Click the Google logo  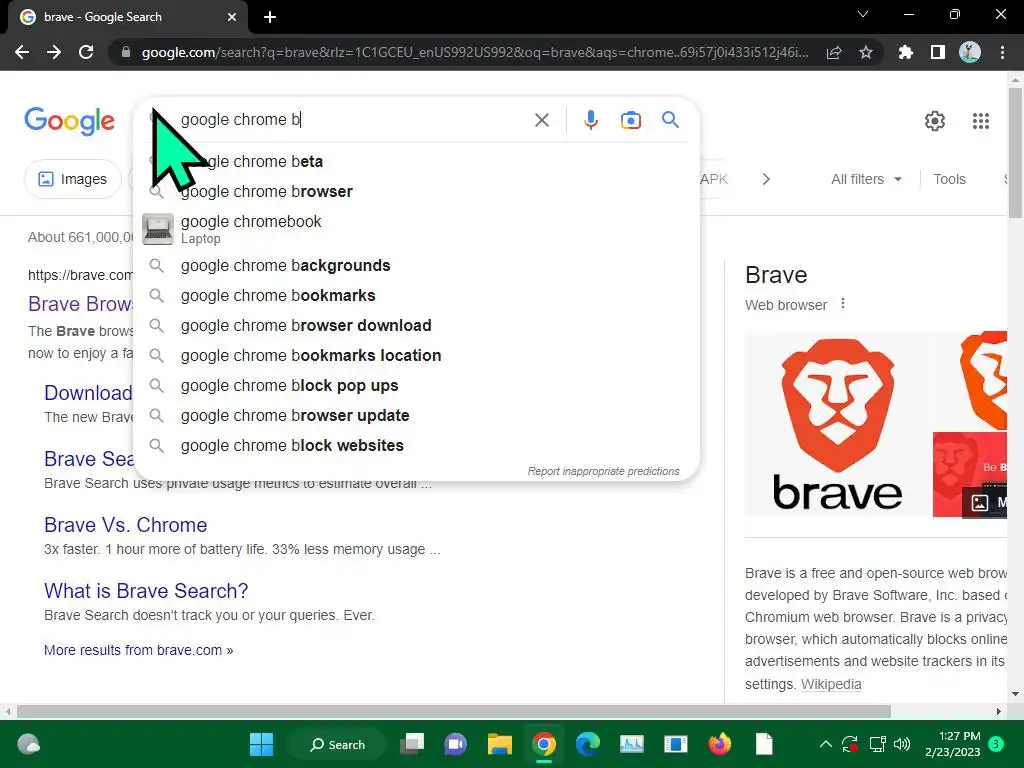[69, 121]
